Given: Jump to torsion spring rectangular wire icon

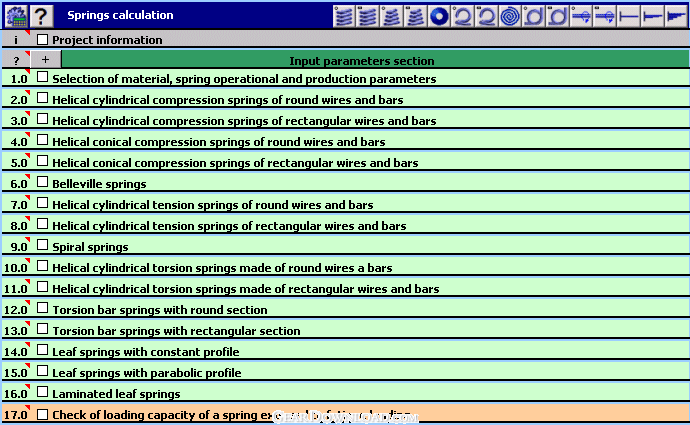Looking at the screenshot, I should [558, 16].
